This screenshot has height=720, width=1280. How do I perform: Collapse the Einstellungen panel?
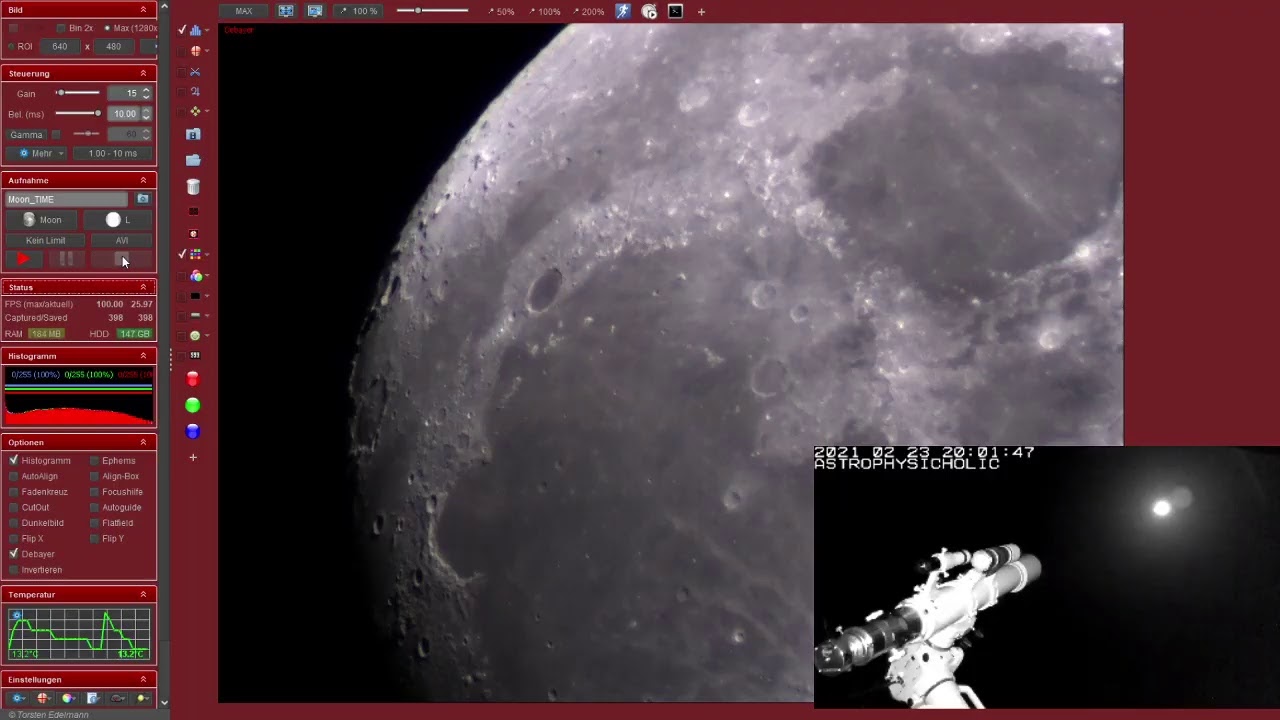pos(143,679)
